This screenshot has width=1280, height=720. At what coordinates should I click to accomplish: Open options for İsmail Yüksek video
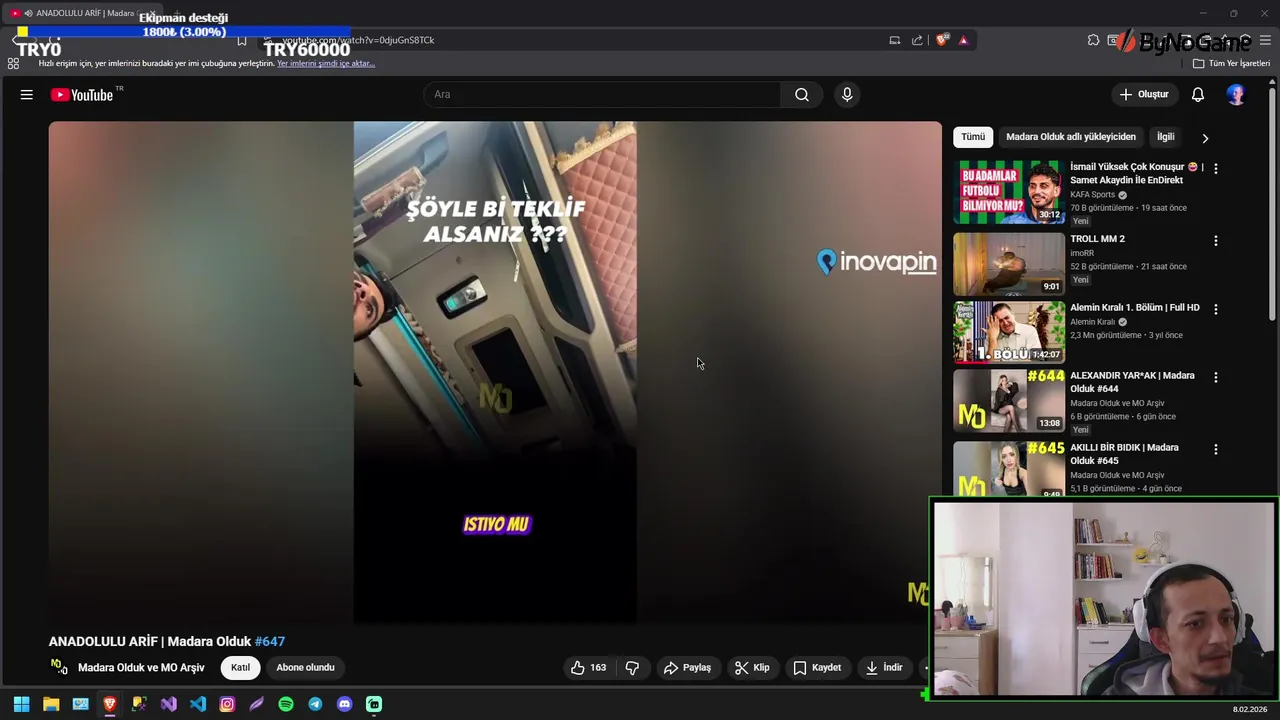tap(1216, 169)
